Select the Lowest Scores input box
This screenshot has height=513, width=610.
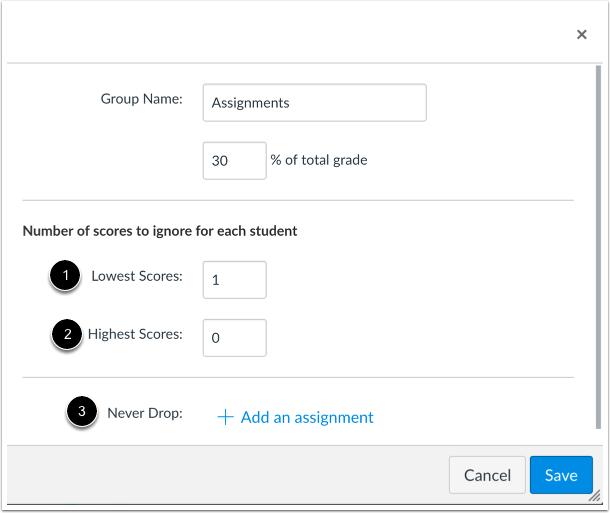(234, 280)
